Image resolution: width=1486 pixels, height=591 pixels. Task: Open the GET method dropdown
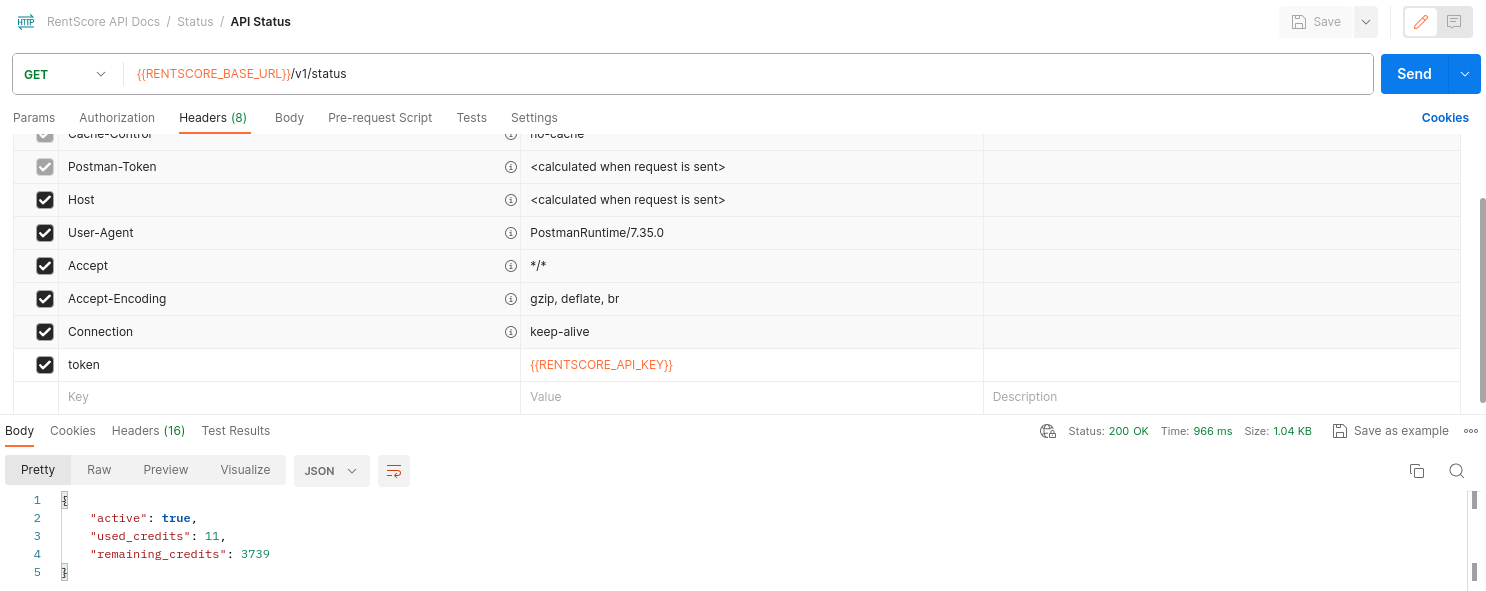coord(66,74)
